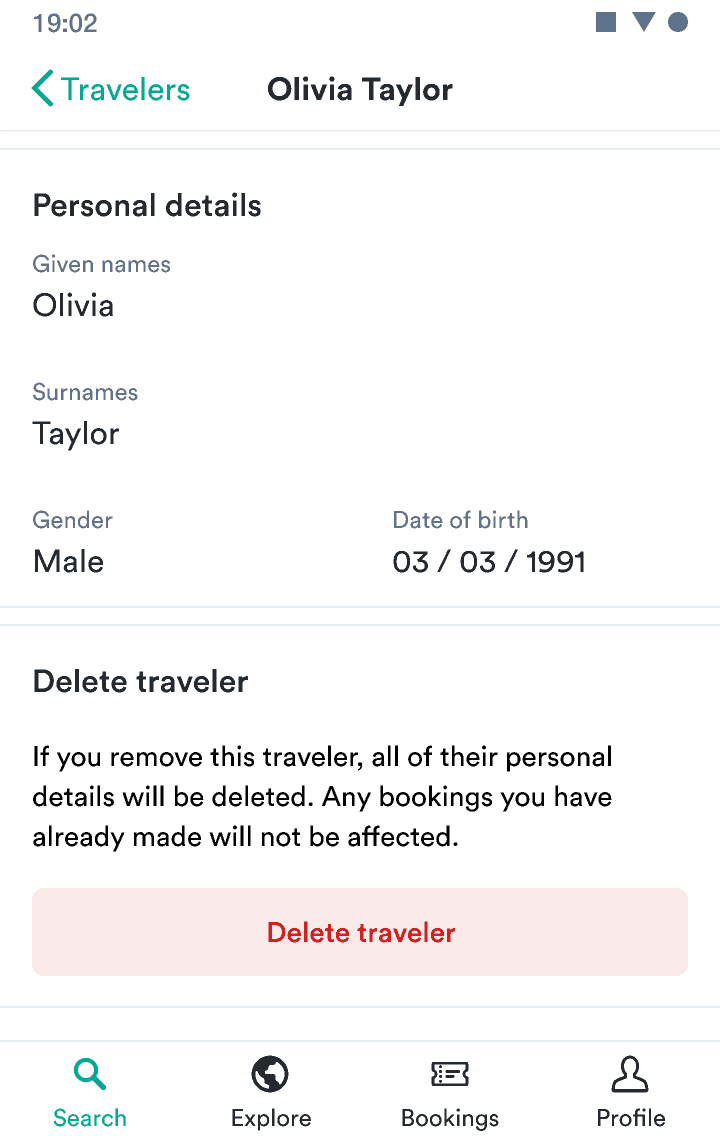The width and height of the screenshot is (720, 1136).
Task: Click the back chevron next to Travelers
Action: pyautogui.click(x=40, y=88)
